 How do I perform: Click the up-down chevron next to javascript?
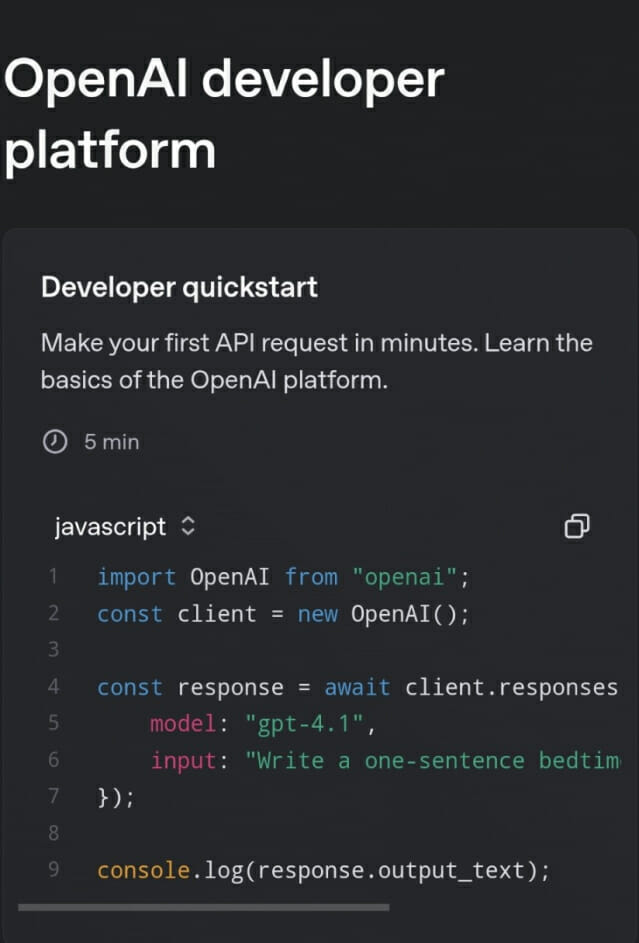[x=188, y=526]
